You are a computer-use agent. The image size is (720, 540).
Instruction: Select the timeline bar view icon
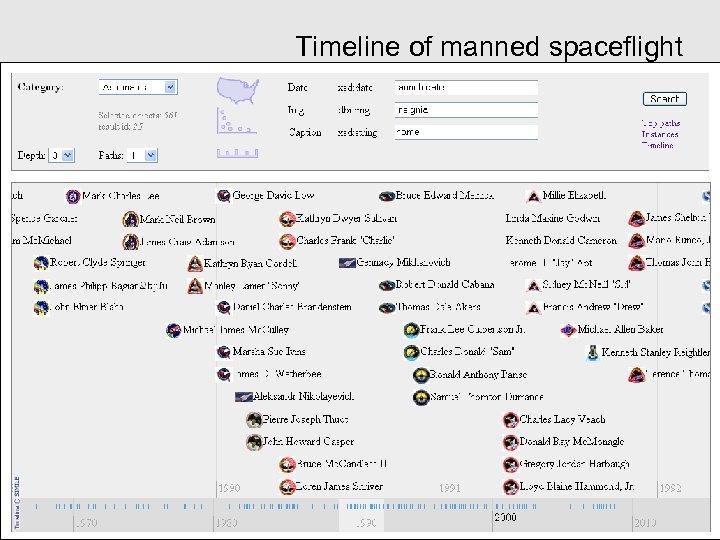click(x=237, y=153)
